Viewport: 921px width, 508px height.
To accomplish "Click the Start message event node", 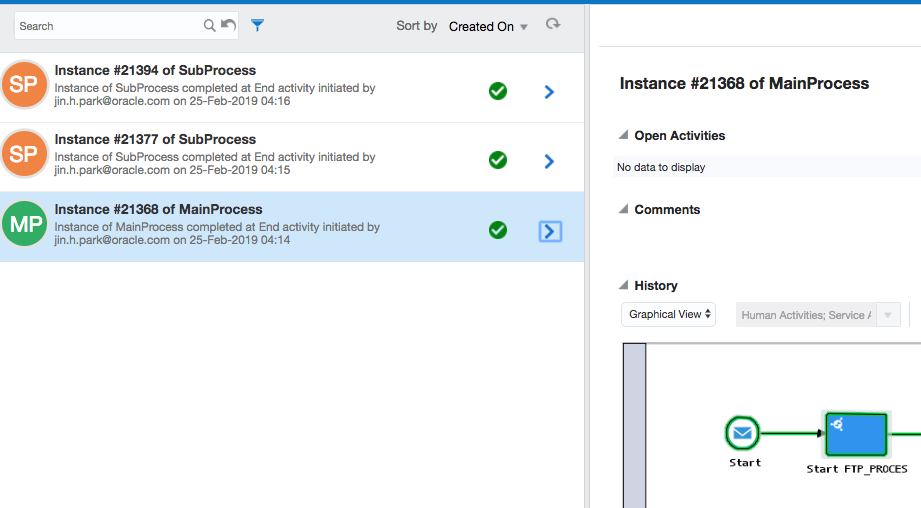I will [742, 434].
